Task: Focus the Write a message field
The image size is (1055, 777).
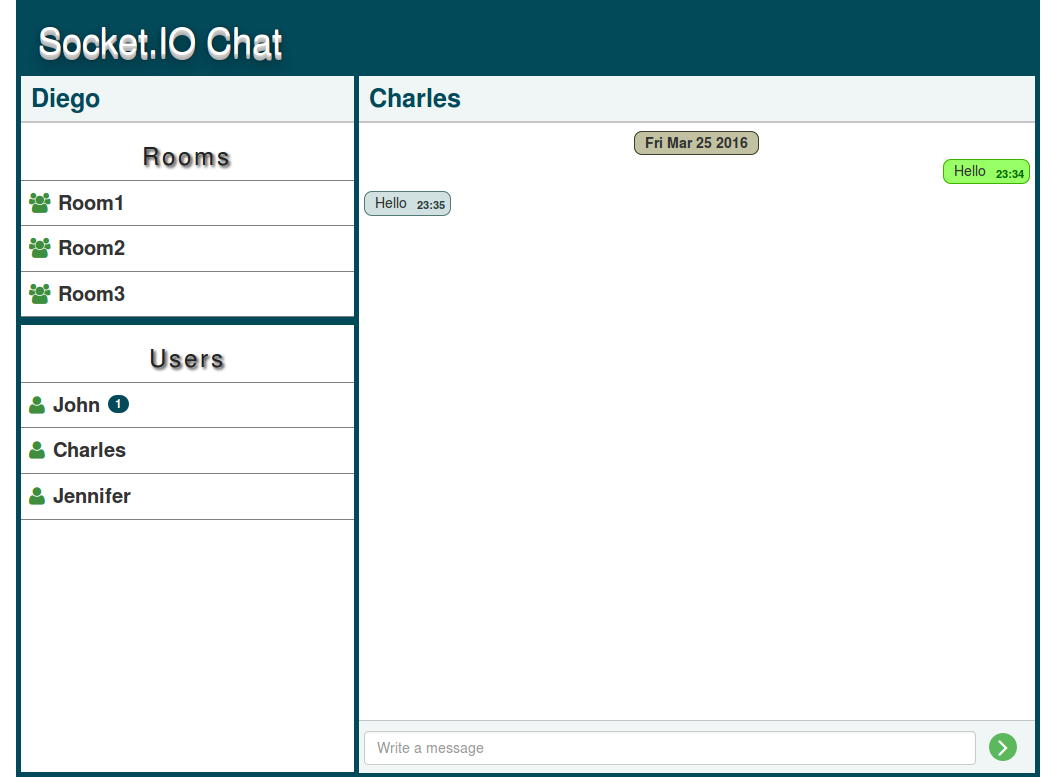Action: [x=669, y=748]
